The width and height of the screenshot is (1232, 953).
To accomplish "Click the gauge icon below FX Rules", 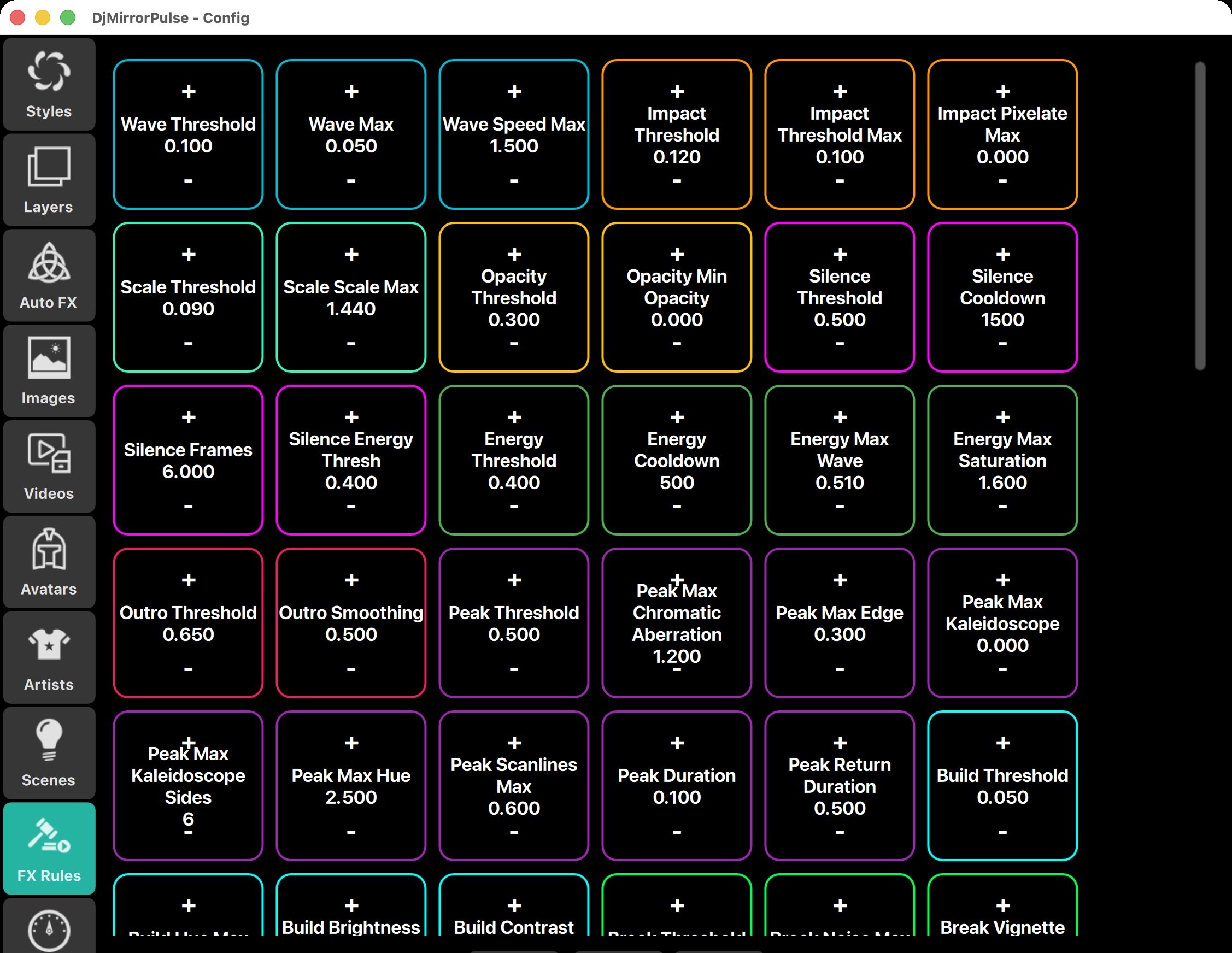I will 49,930.
